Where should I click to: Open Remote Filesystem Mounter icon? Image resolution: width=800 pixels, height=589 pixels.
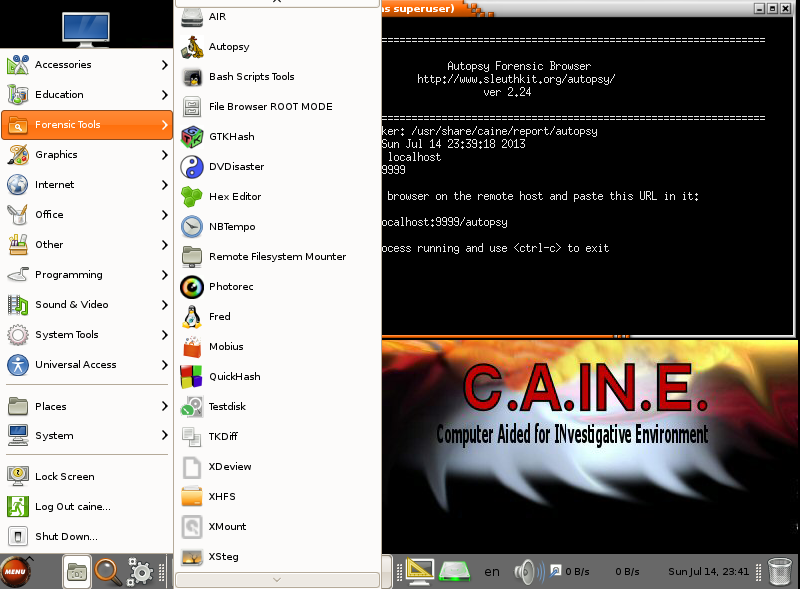[192, 257]
